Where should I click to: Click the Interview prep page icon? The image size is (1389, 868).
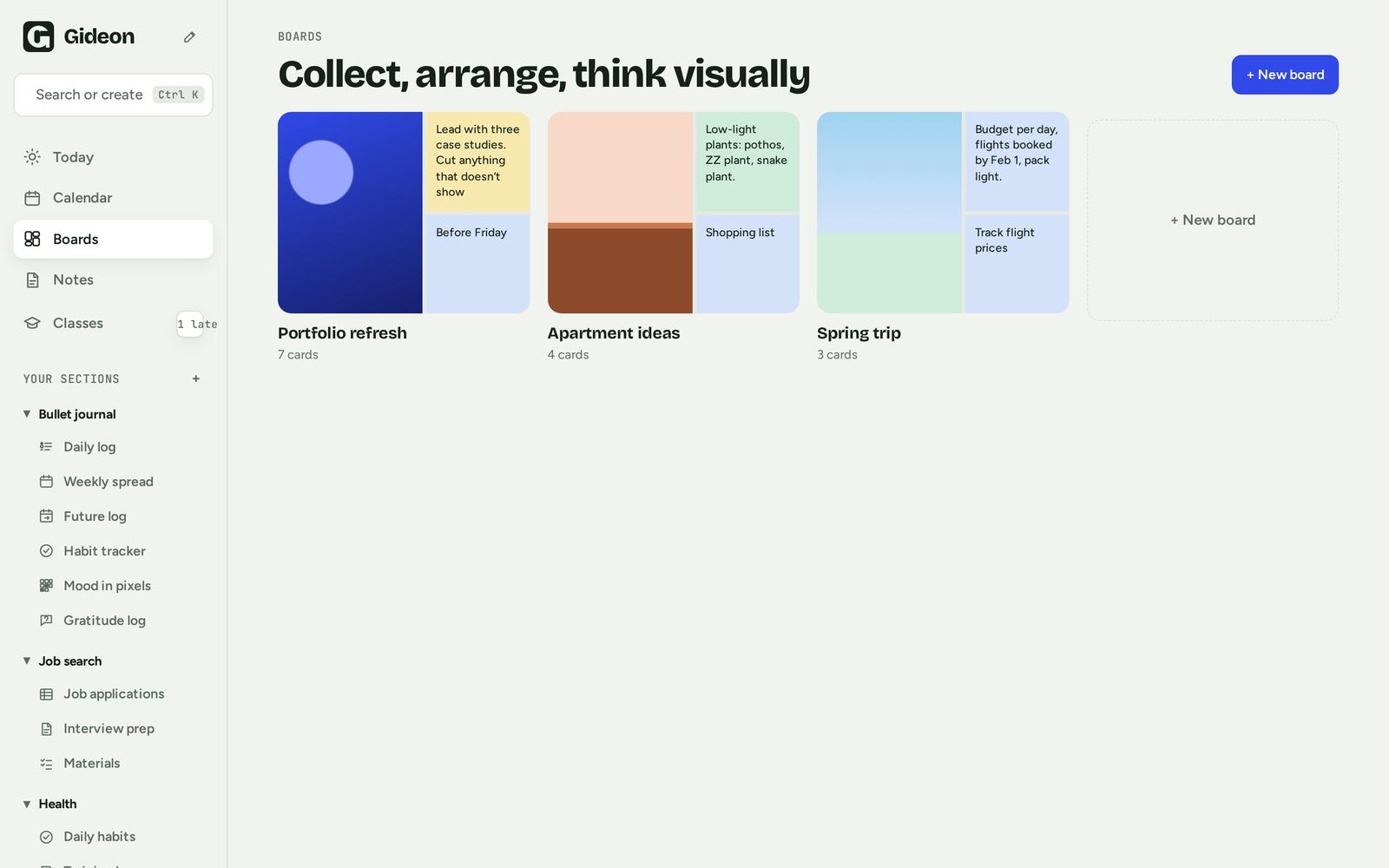click(x=46, y=729)
